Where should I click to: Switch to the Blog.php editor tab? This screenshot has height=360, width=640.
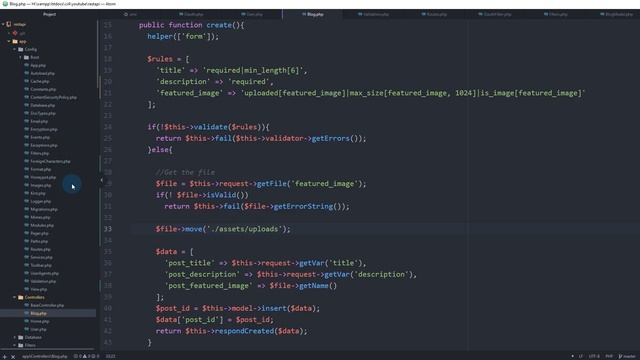coord(313,14)
